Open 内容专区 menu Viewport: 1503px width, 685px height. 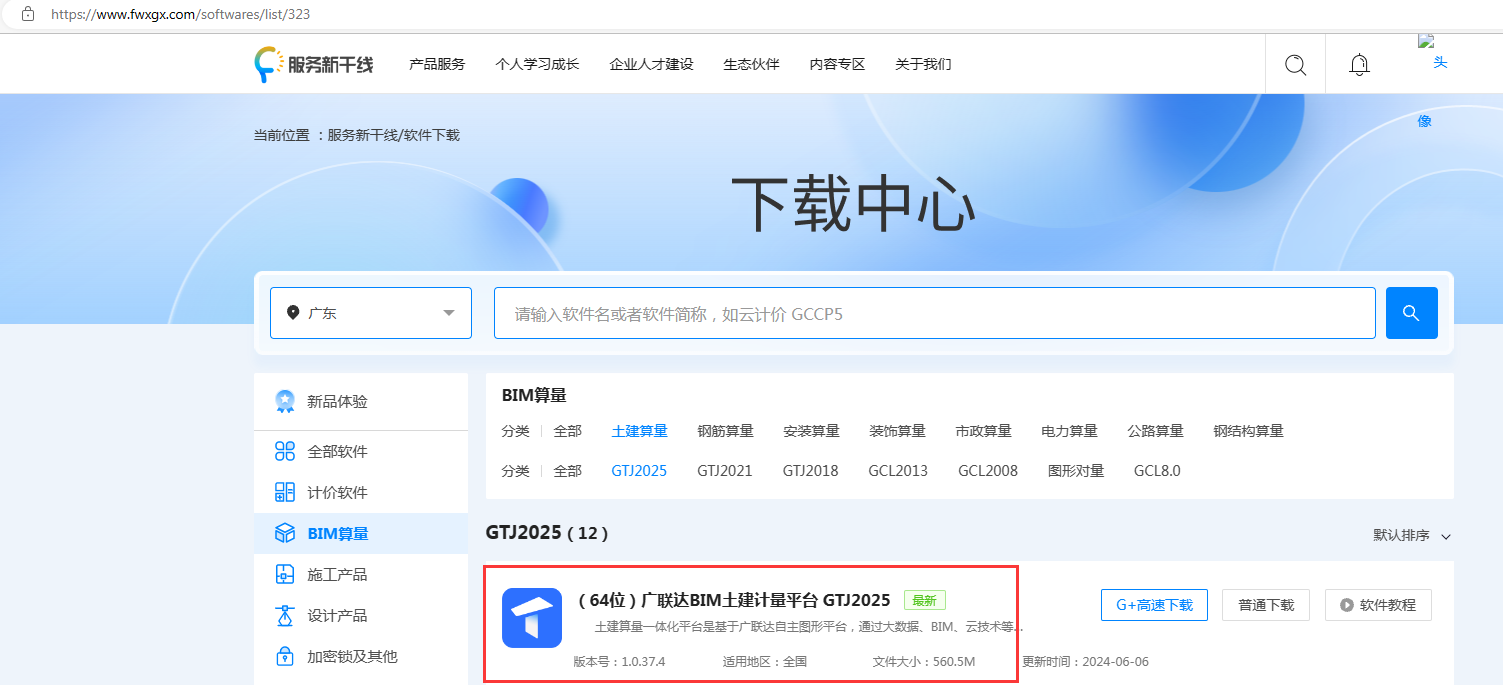point(837,64)
